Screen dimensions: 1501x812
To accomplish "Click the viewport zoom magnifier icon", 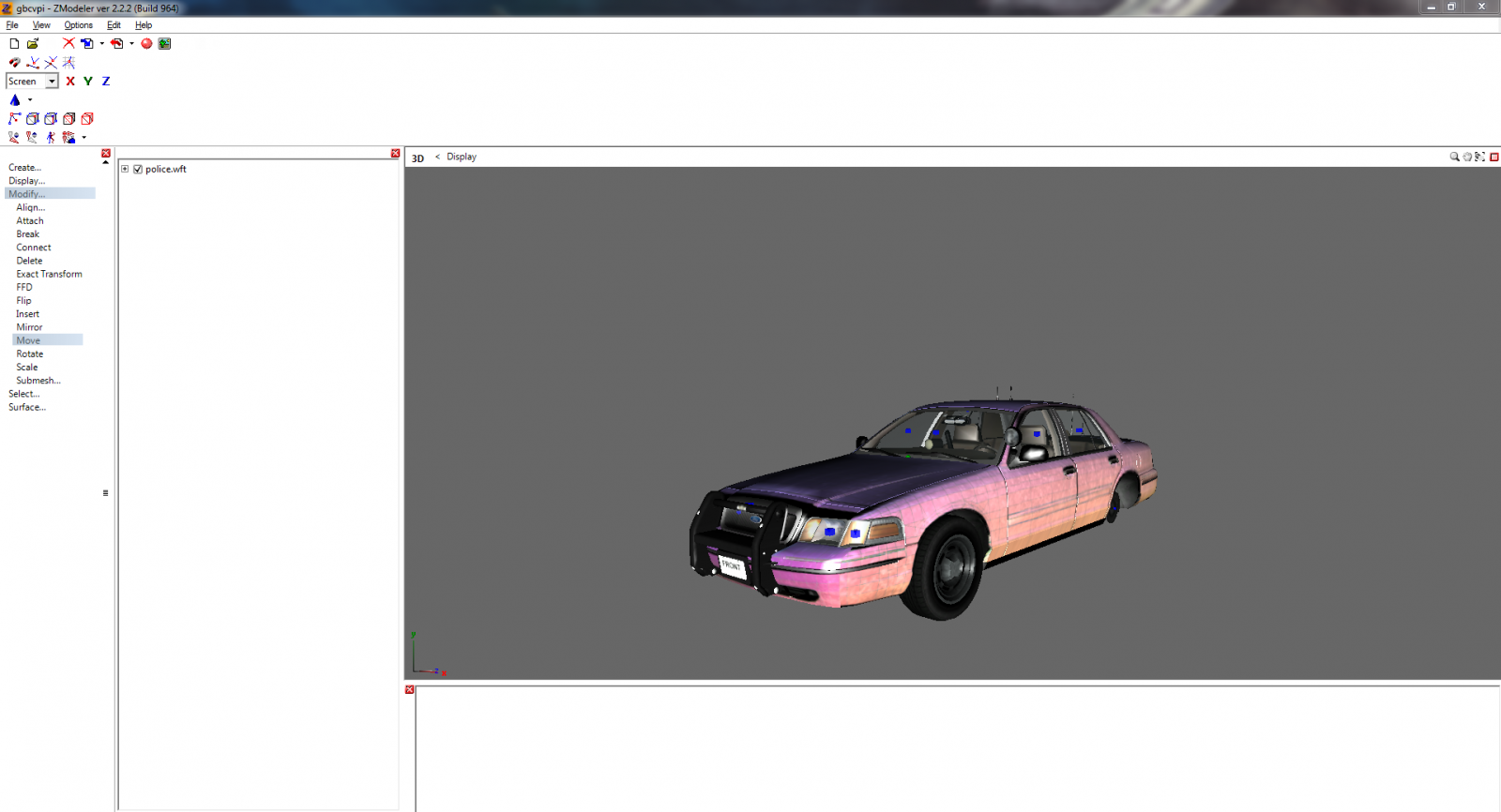I will [x=1454, y=157].
